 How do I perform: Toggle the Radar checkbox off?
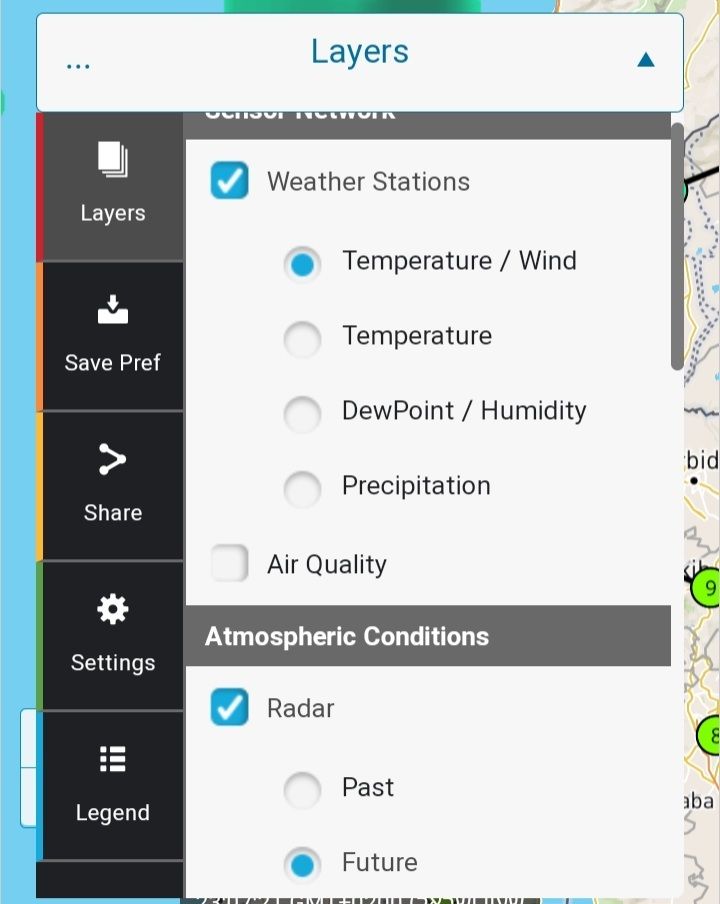click(x=229, y=708)
